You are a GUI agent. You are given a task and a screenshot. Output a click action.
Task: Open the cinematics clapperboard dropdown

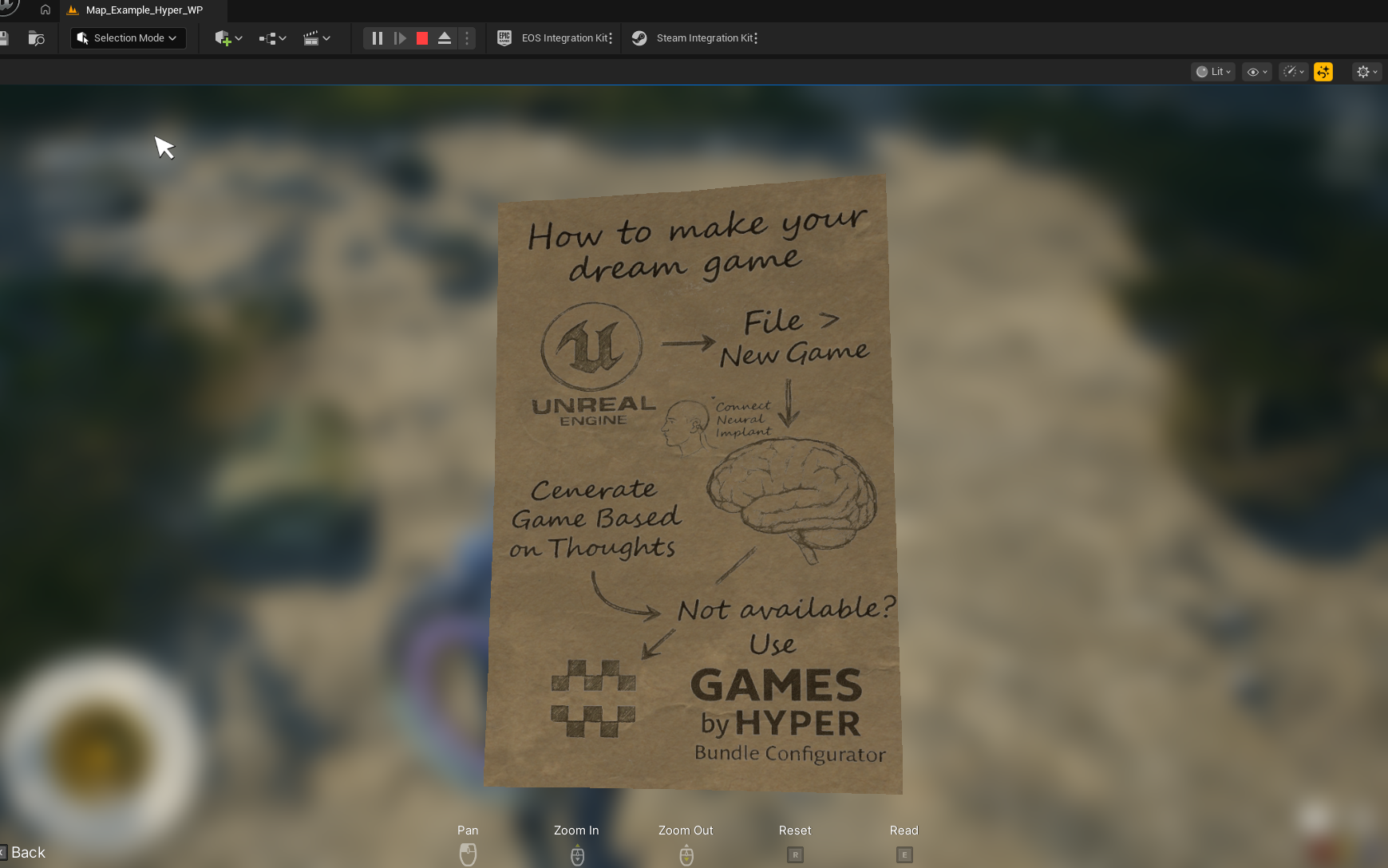(317, 37)
